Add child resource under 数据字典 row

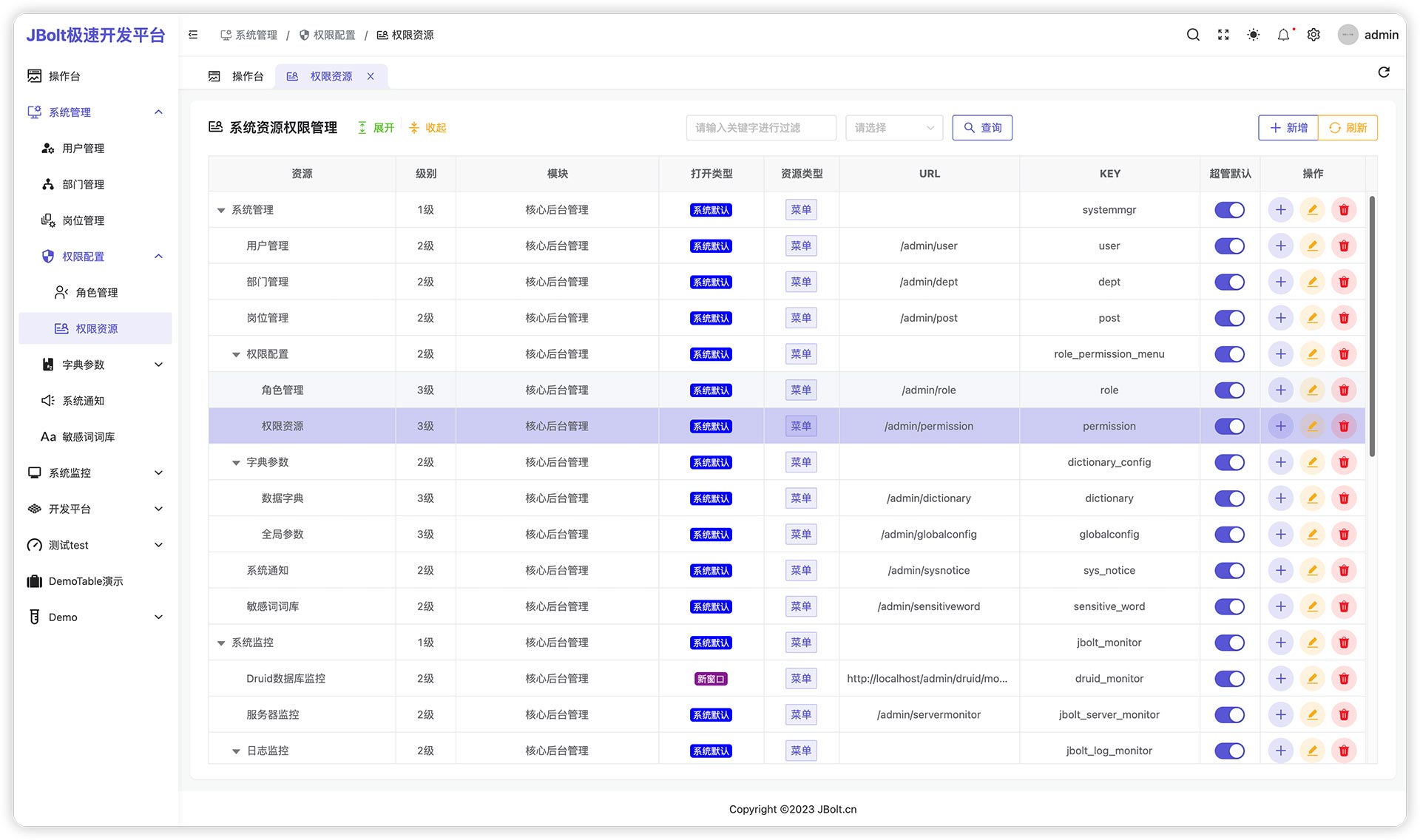tap(1280, 498)
